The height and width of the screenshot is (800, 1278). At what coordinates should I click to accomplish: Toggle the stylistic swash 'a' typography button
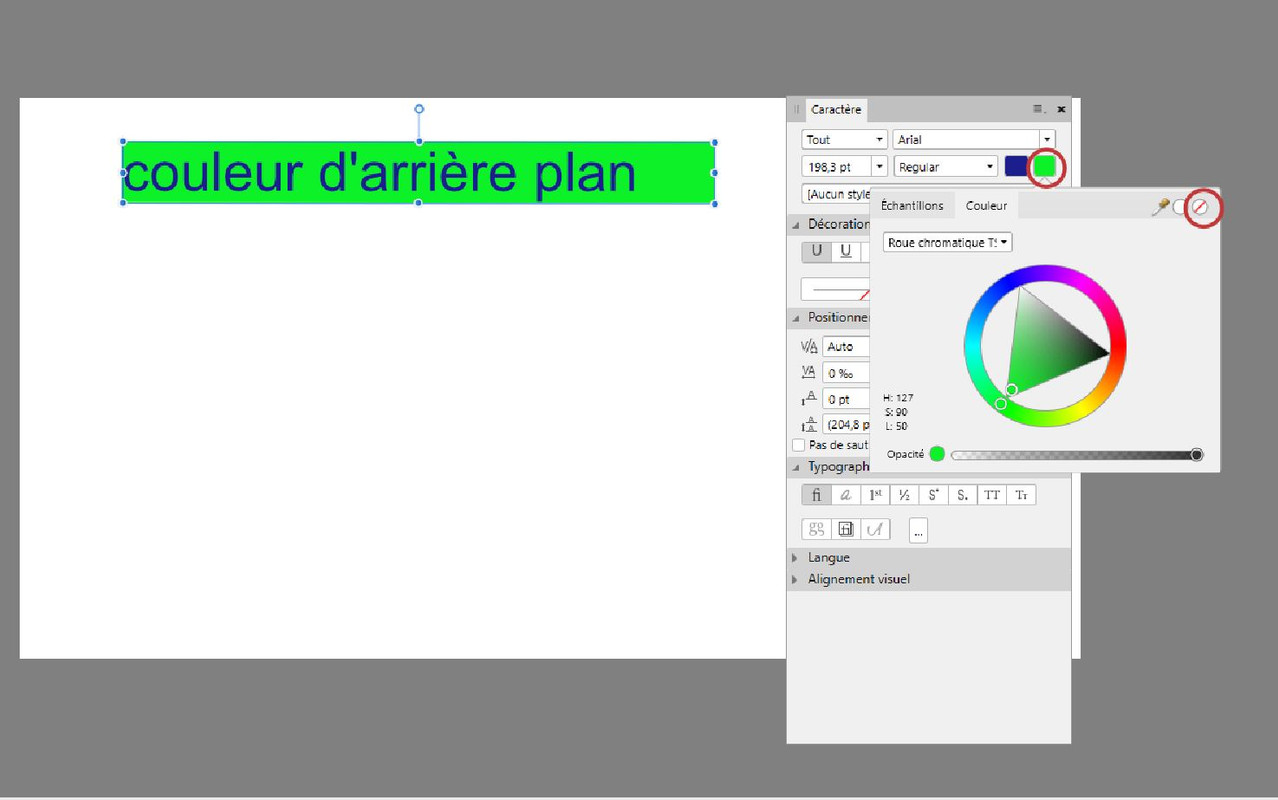click(846, 495)
